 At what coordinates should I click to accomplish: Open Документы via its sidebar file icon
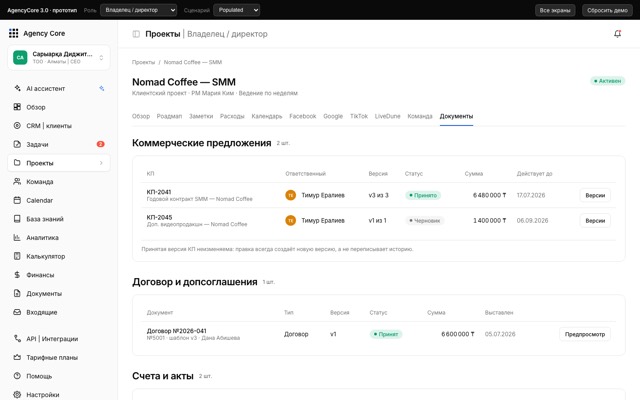[17, 293]
